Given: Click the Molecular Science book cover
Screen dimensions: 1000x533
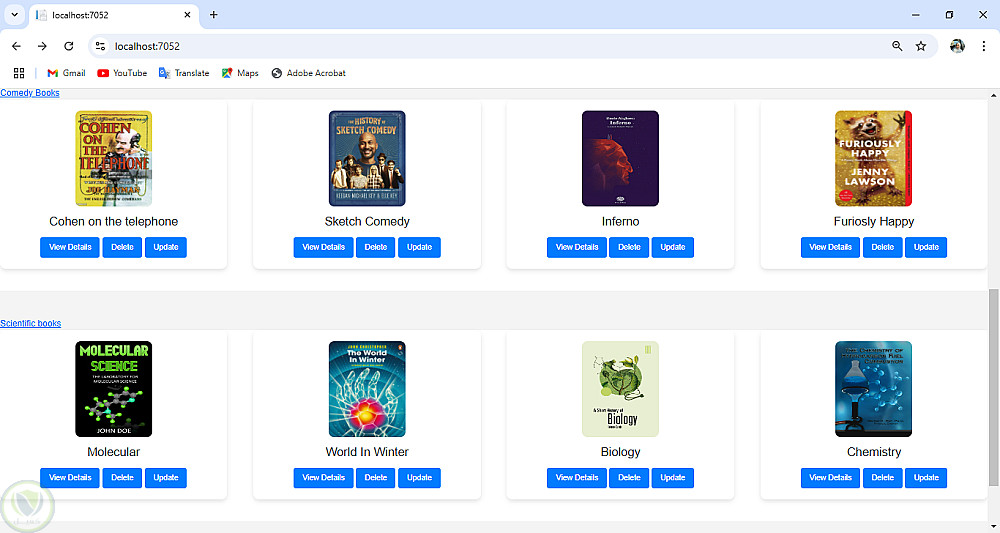Looking at the screenshot, I should click(x=114, y=389).
